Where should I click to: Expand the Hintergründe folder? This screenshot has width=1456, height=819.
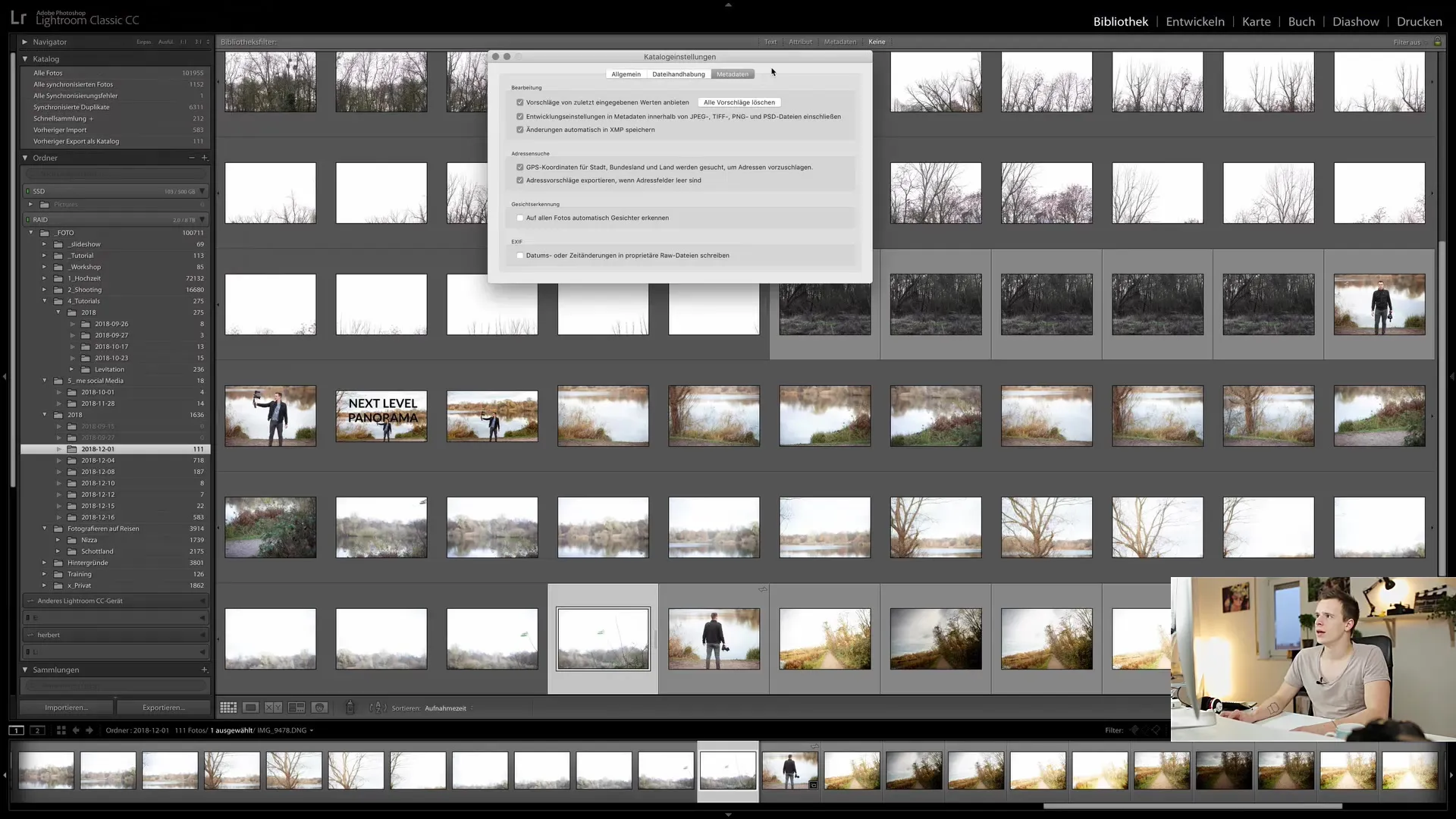coord(44,563)
